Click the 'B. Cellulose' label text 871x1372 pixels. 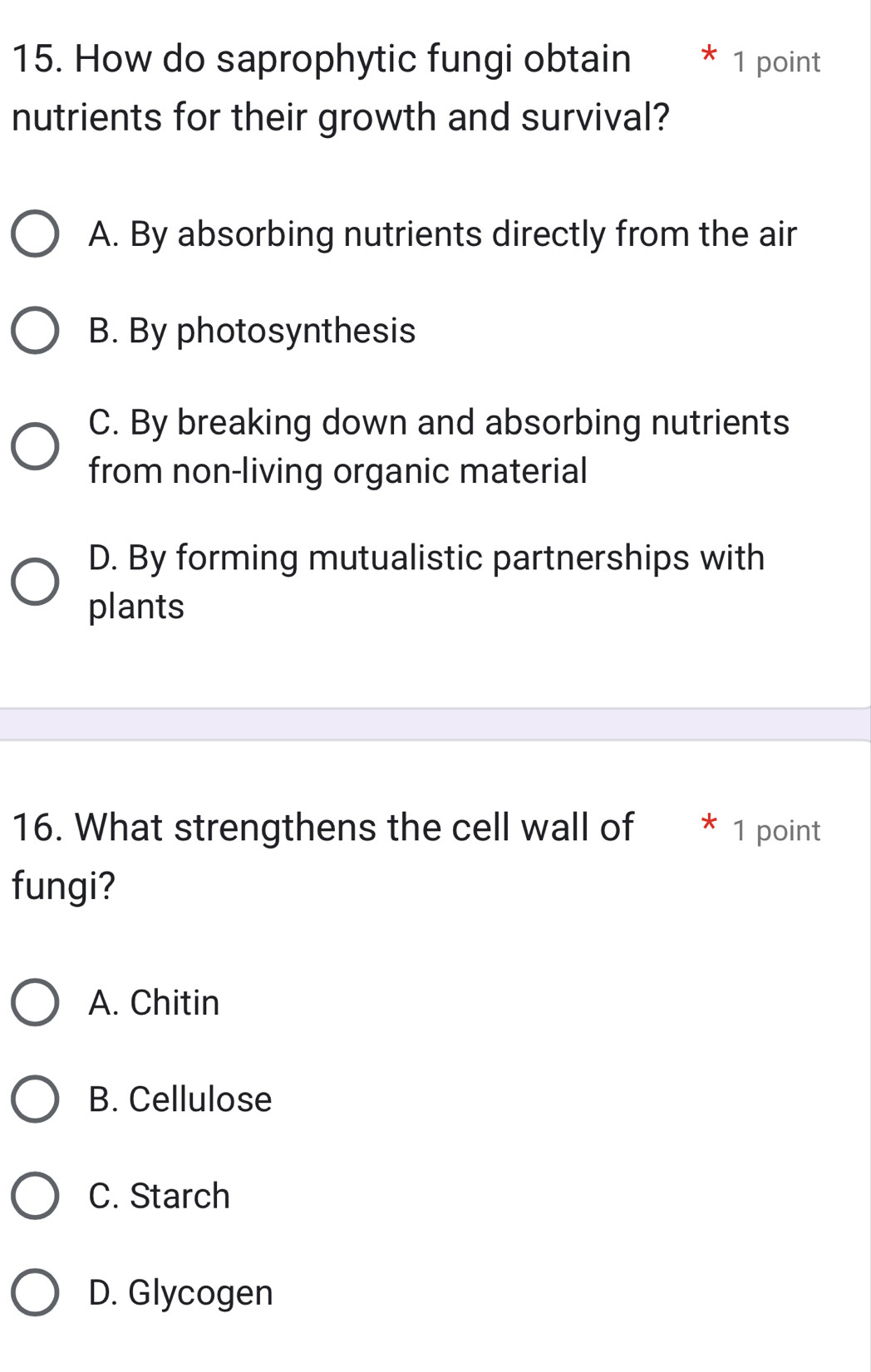tap(180, 1099)
